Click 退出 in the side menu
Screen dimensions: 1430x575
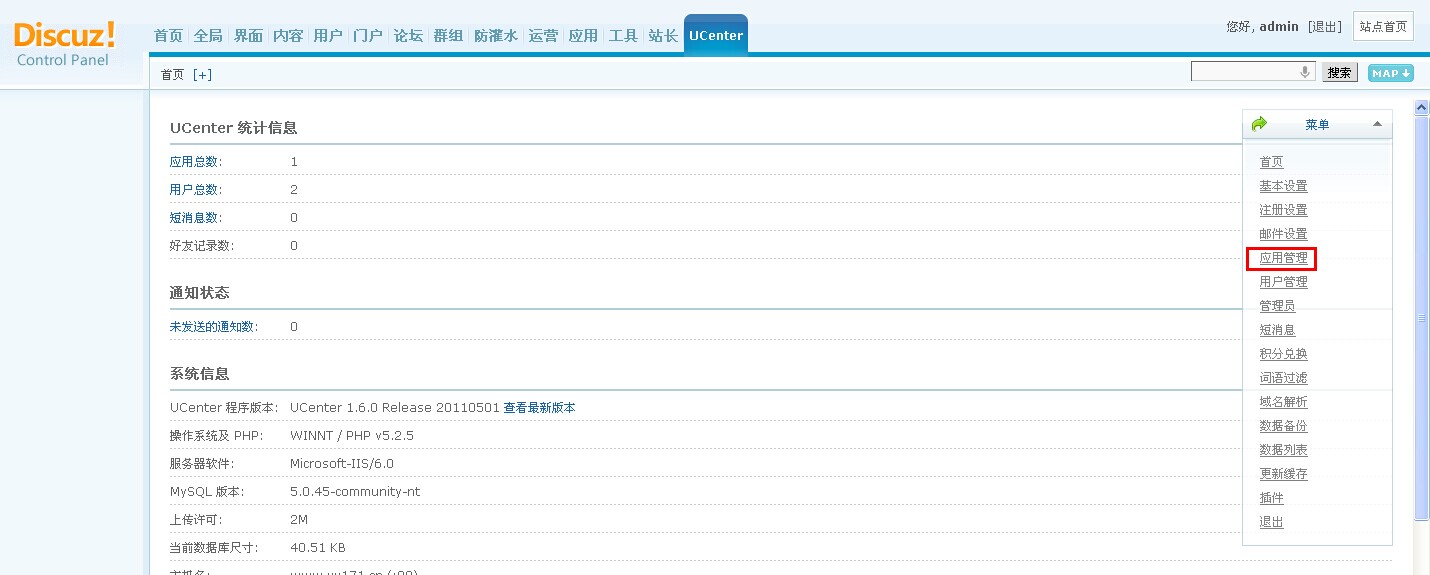[x=1271, y=522]
